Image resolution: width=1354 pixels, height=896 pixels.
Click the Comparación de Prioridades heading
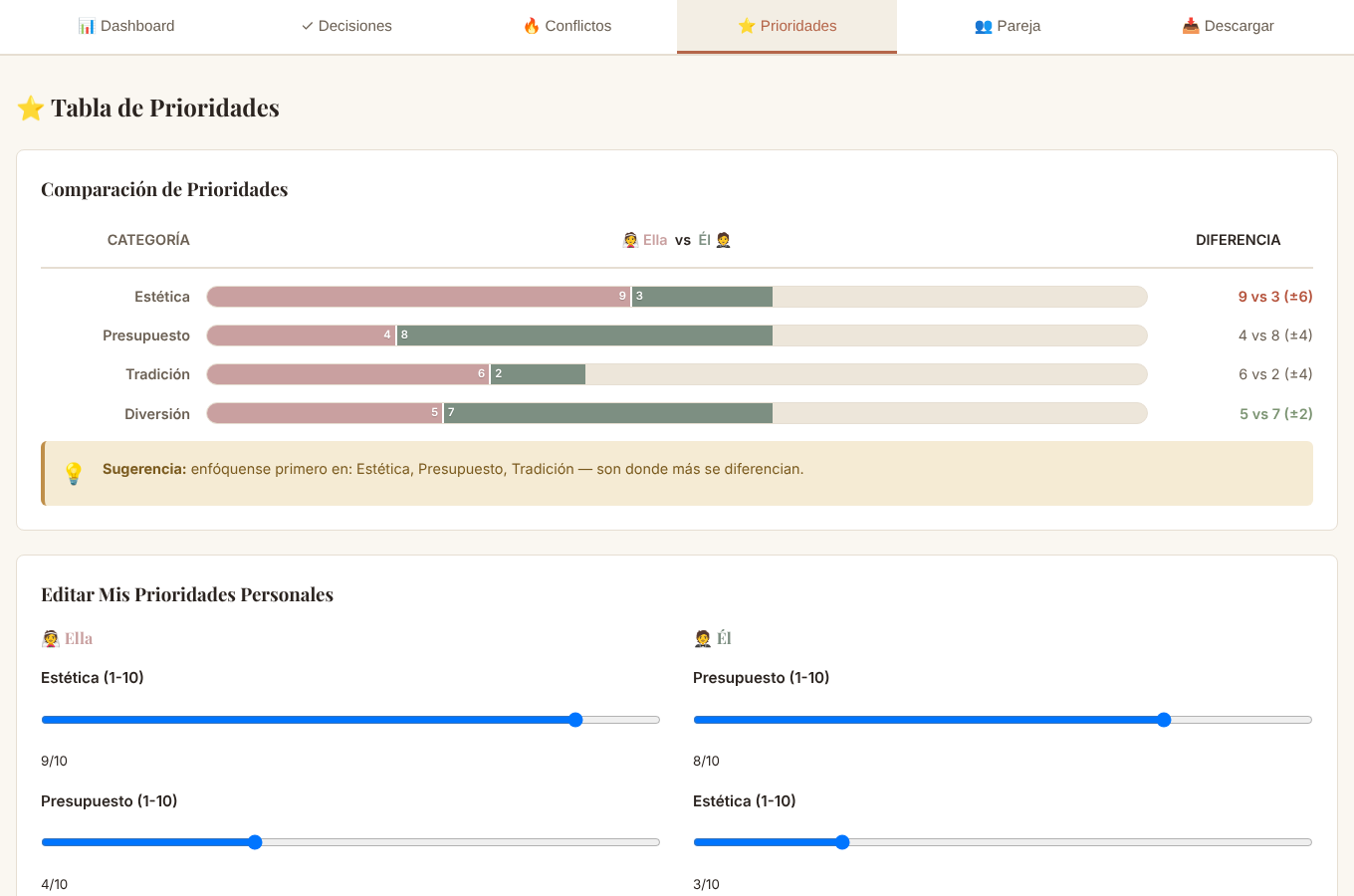164,189
